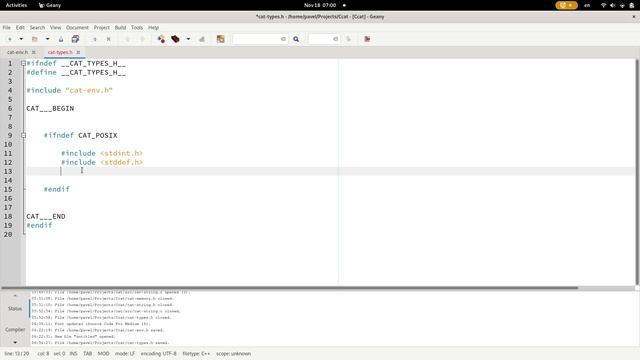Open the Compiler message tab

[x=15, y=329]
